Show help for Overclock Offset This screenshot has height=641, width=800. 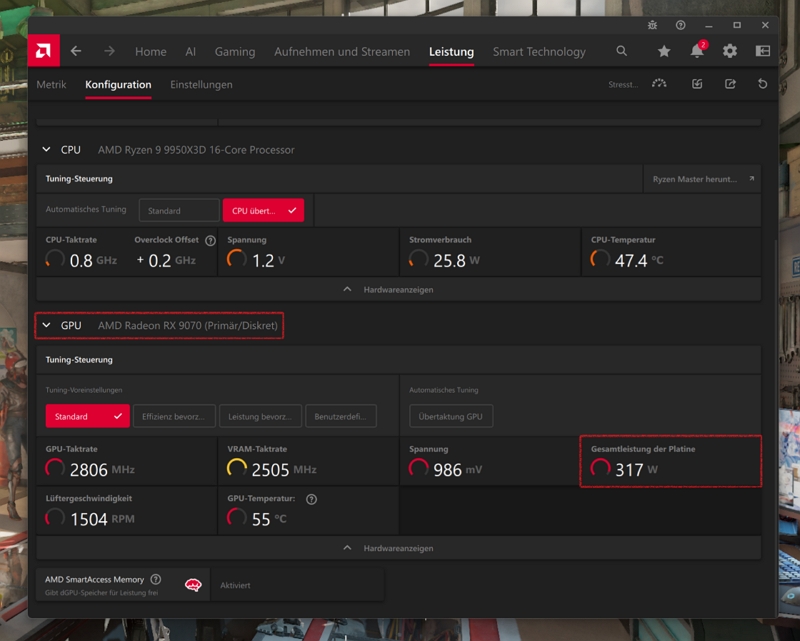pos(210,240)
